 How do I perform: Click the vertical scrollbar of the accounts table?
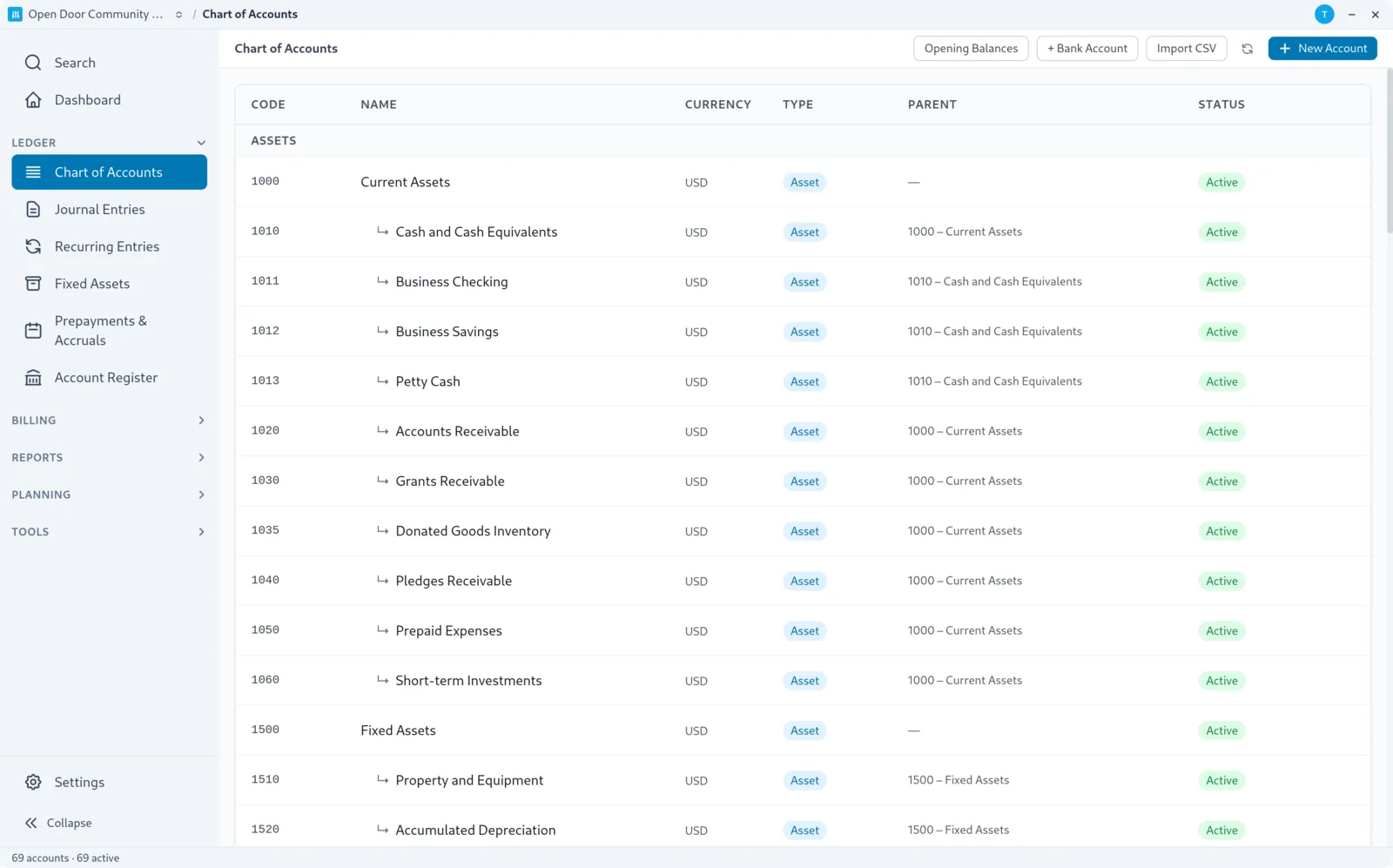pos(1390,151)
